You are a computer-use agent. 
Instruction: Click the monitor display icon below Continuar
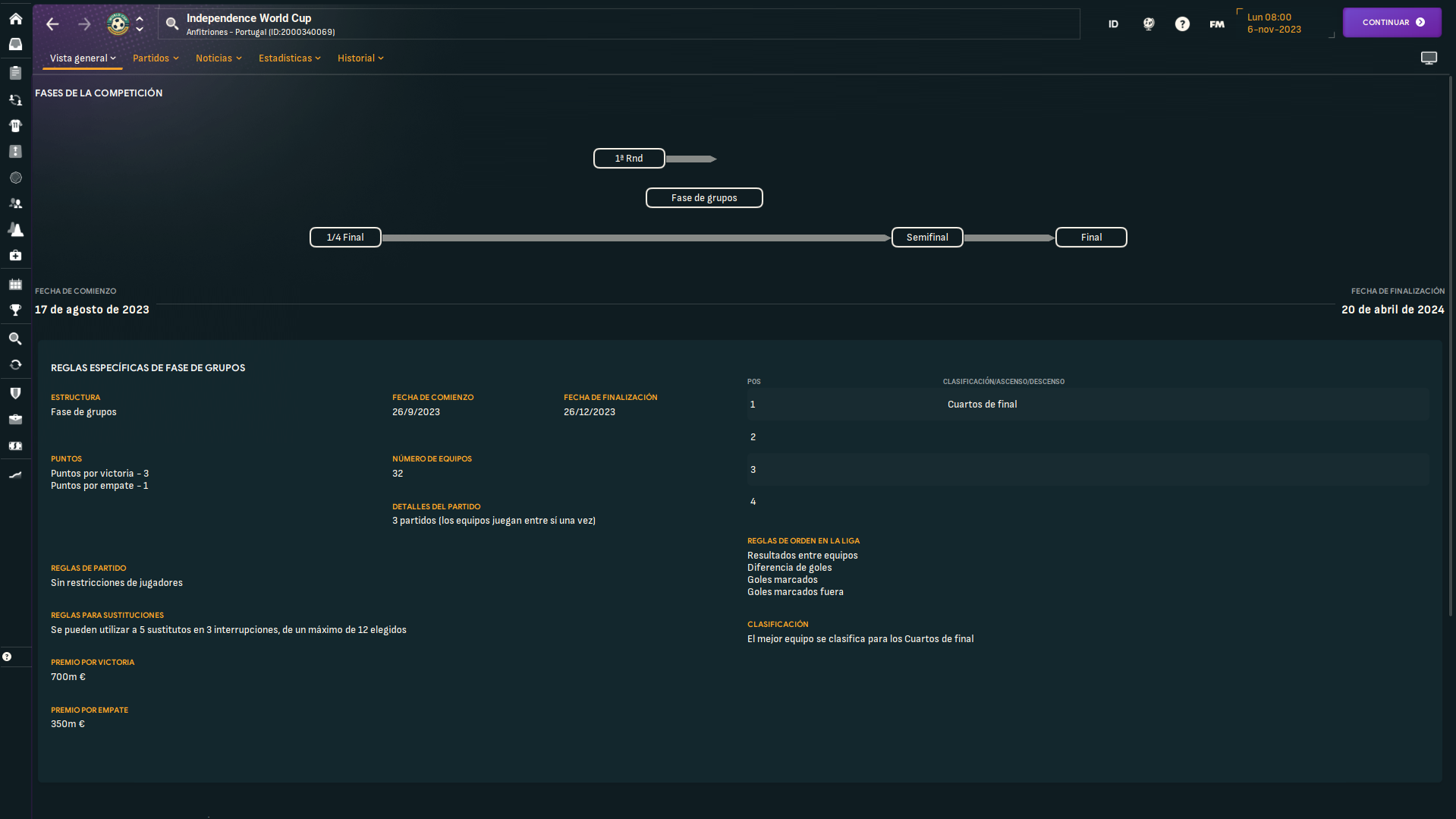click(x=1429, y=58)
